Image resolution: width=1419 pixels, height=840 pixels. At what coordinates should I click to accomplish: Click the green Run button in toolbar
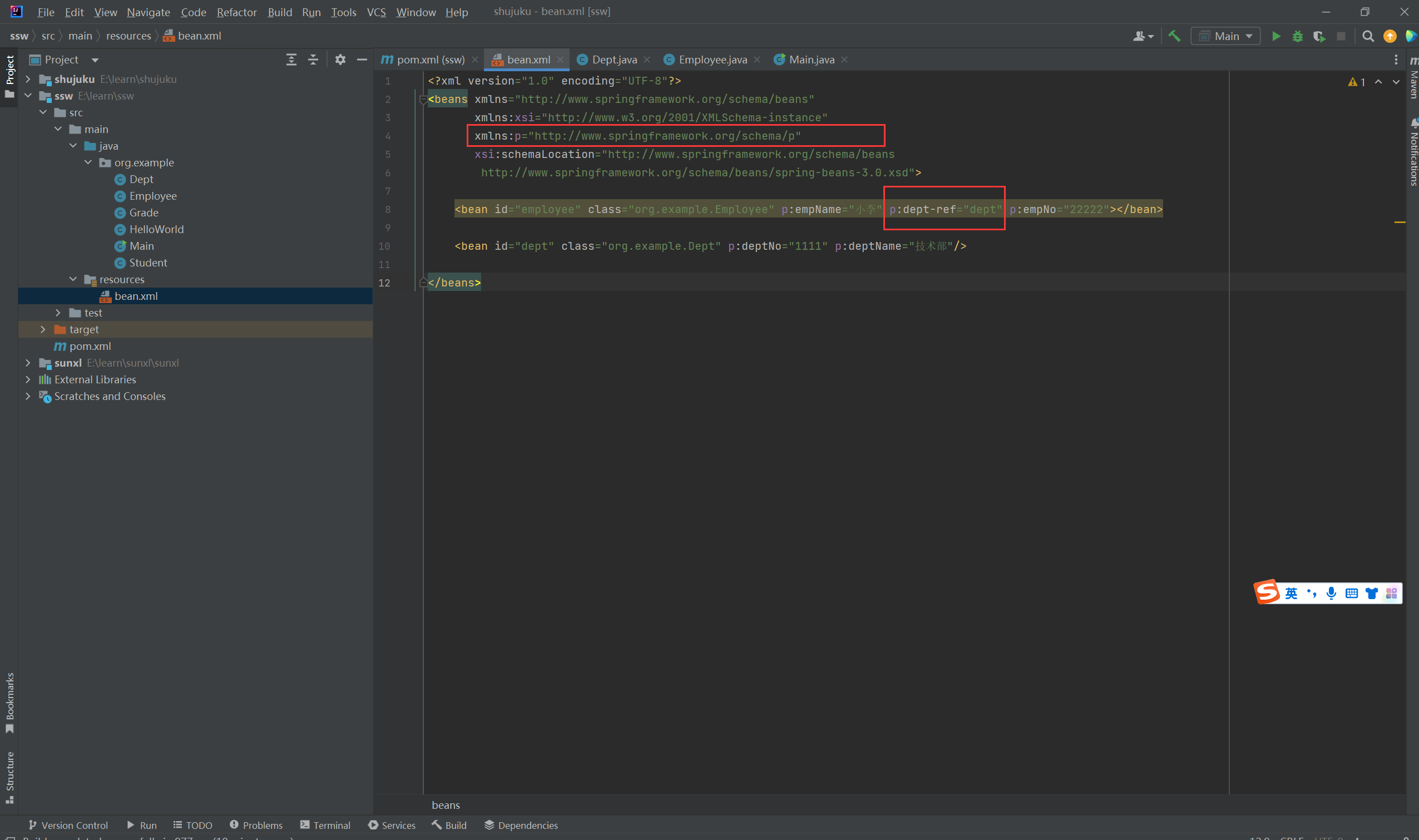pyautogui.click(x=1276, y=36)
